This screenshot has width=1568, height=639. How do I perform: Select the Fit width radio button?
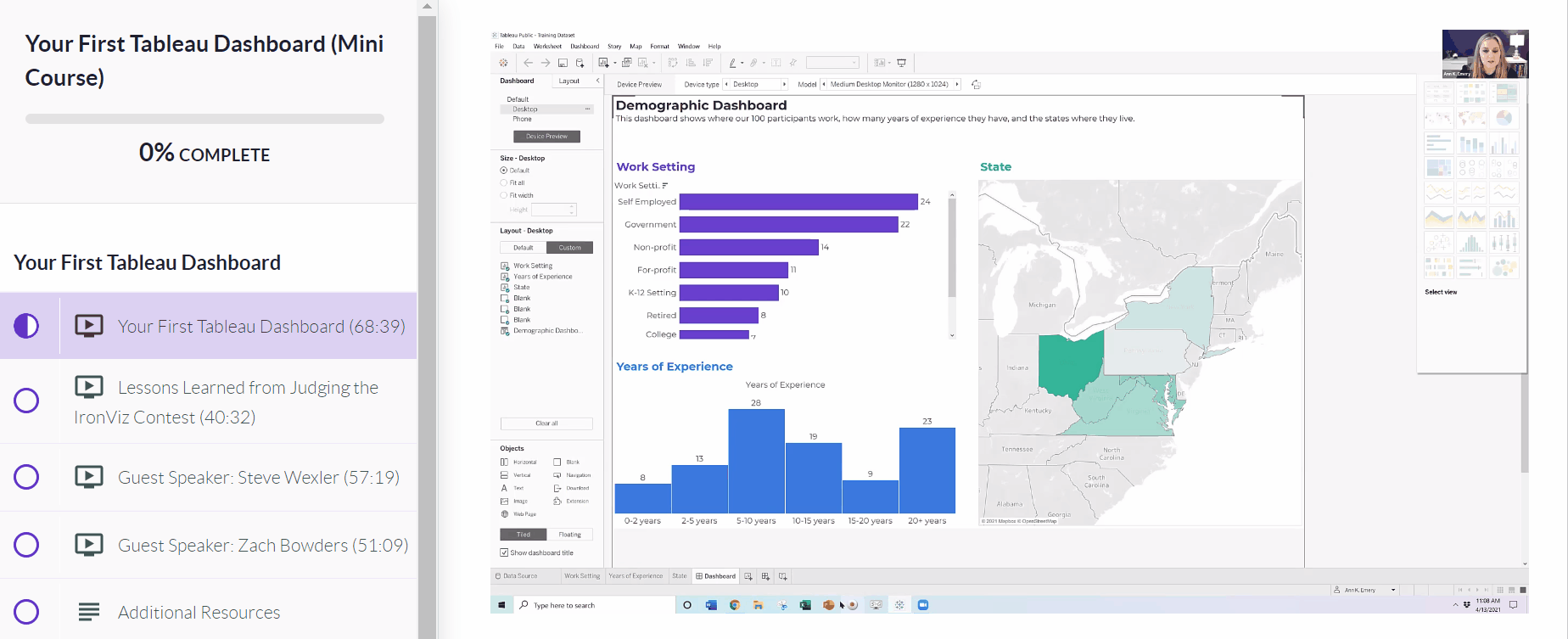tap(503, 195)
